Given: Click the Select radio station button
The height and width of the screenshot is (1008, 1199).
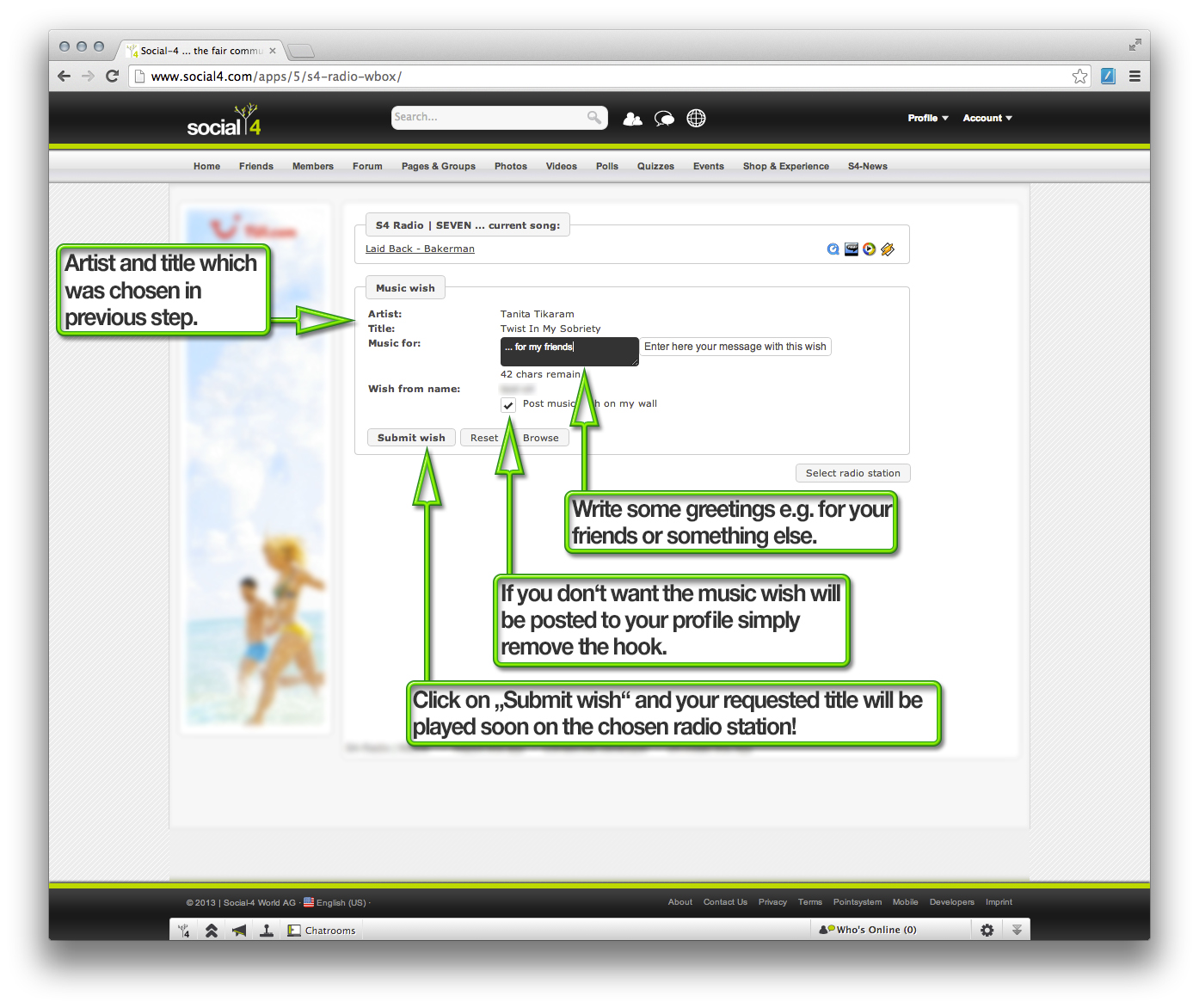Looking at the screenshot, I should click(x=852, y=473).
